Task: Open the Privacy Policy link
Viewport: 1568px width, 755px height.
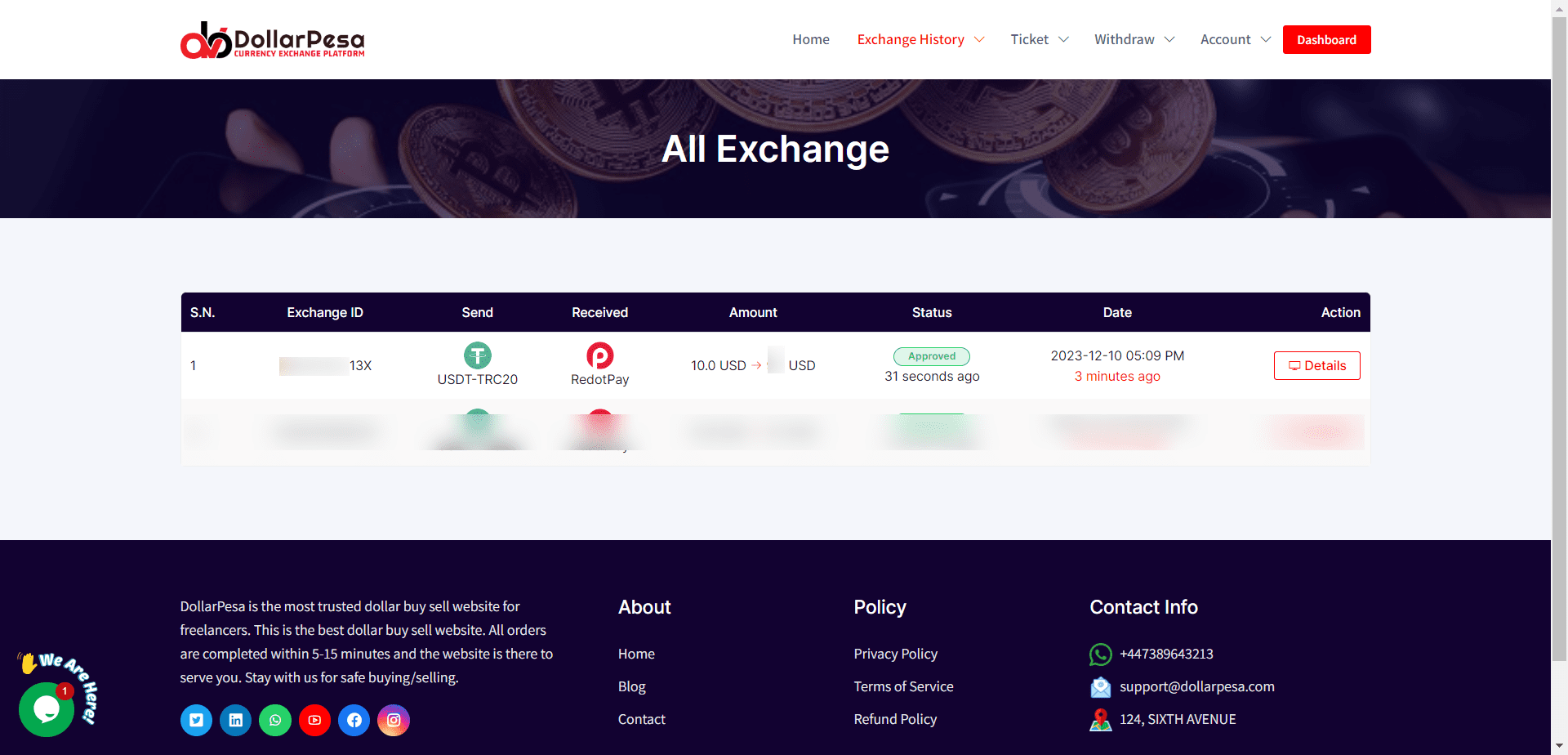Action: pyautogui.click(x=895, y=654)
